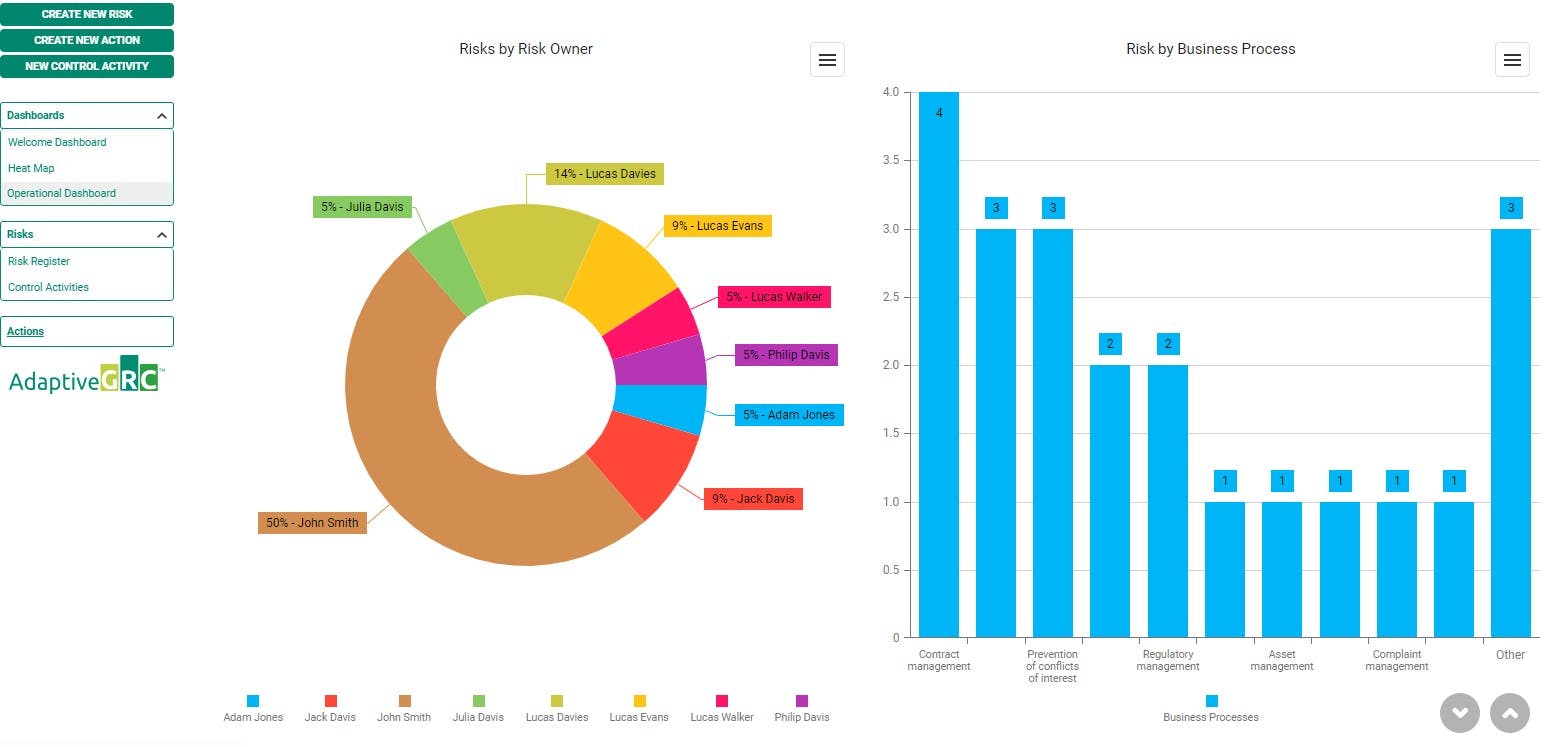Click the Other axis label
The height and width of the screenshot is (747, 1556).
coord(1511,655)
